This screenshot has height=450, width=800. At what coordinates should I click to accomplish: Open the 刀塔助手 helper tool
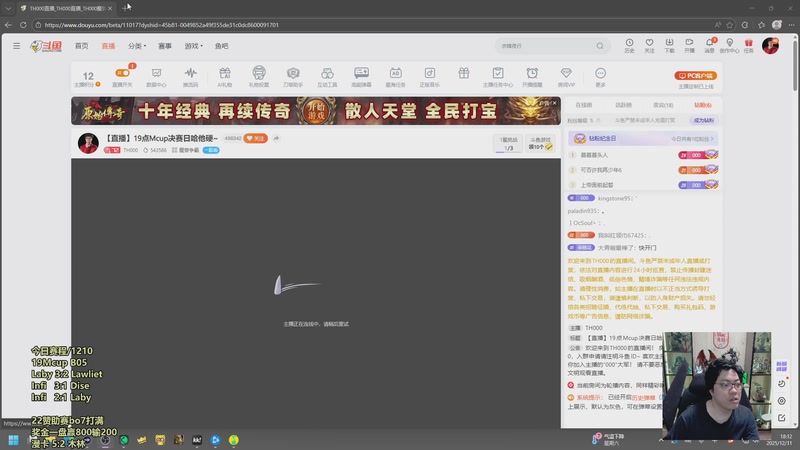pyautogui.click(x=293, y=77)
